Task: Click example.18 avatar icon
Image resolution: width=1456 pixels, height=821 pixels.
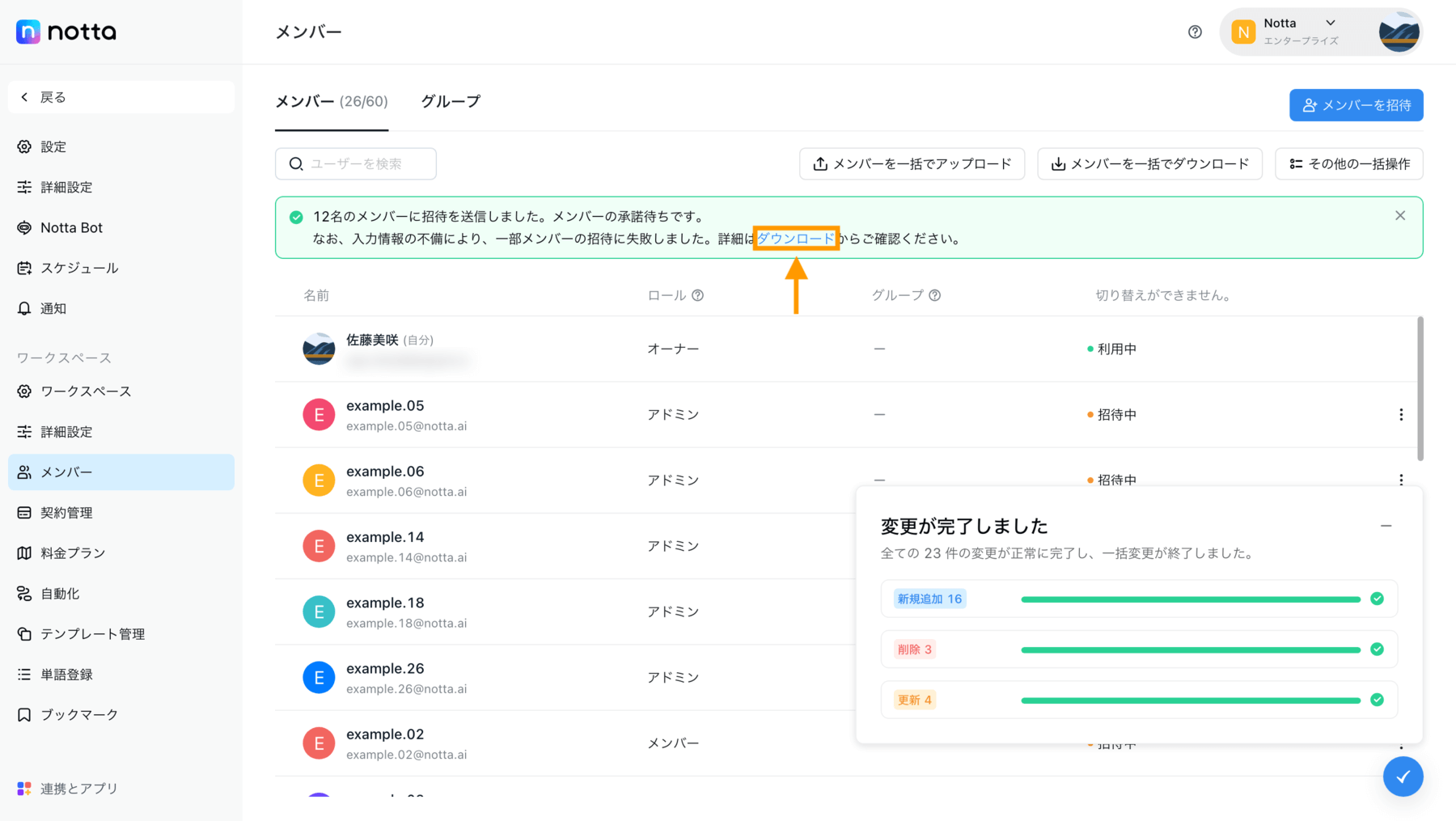Action: point(319,612)
